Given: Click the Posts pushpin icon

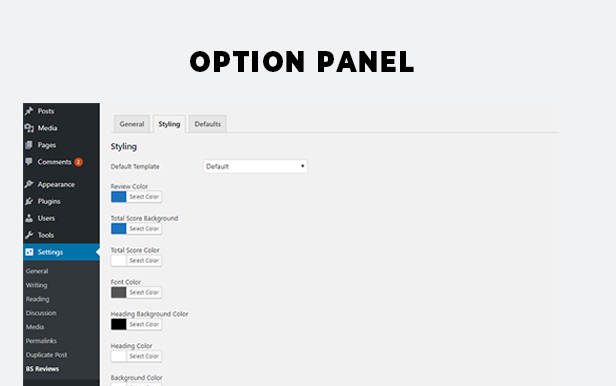Looking at the screenshot, I should tap(29, 111).
